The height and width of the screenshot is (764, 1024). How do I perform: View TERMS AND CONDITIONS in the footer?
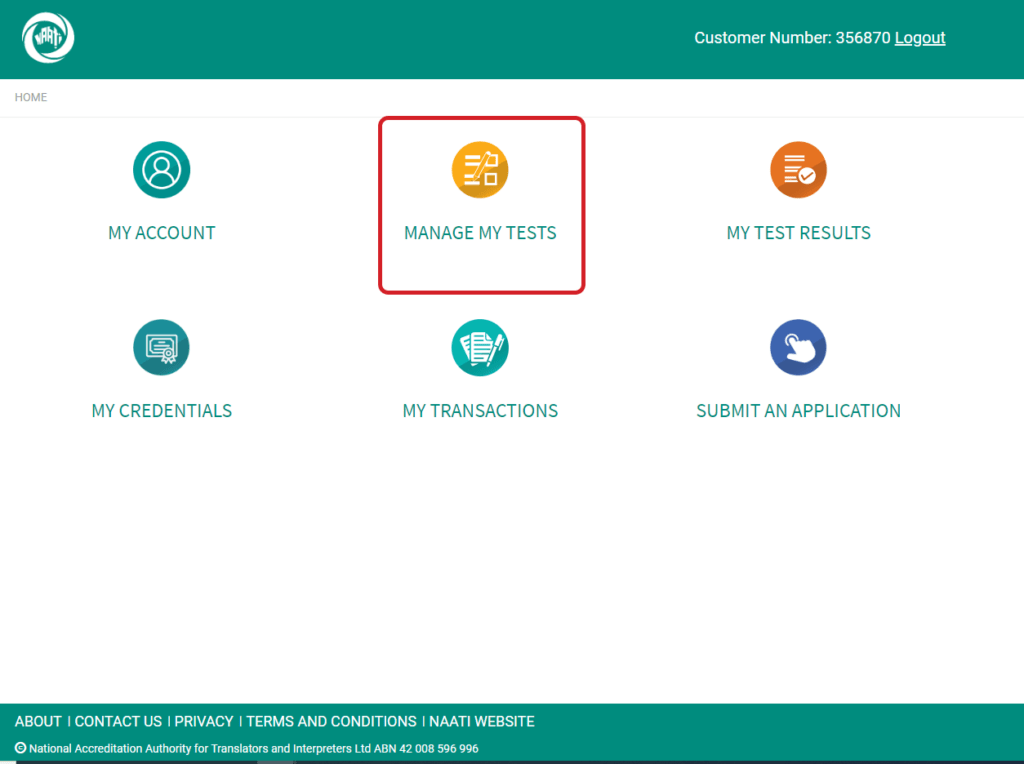pyautogui.click(x=331, y=721)
